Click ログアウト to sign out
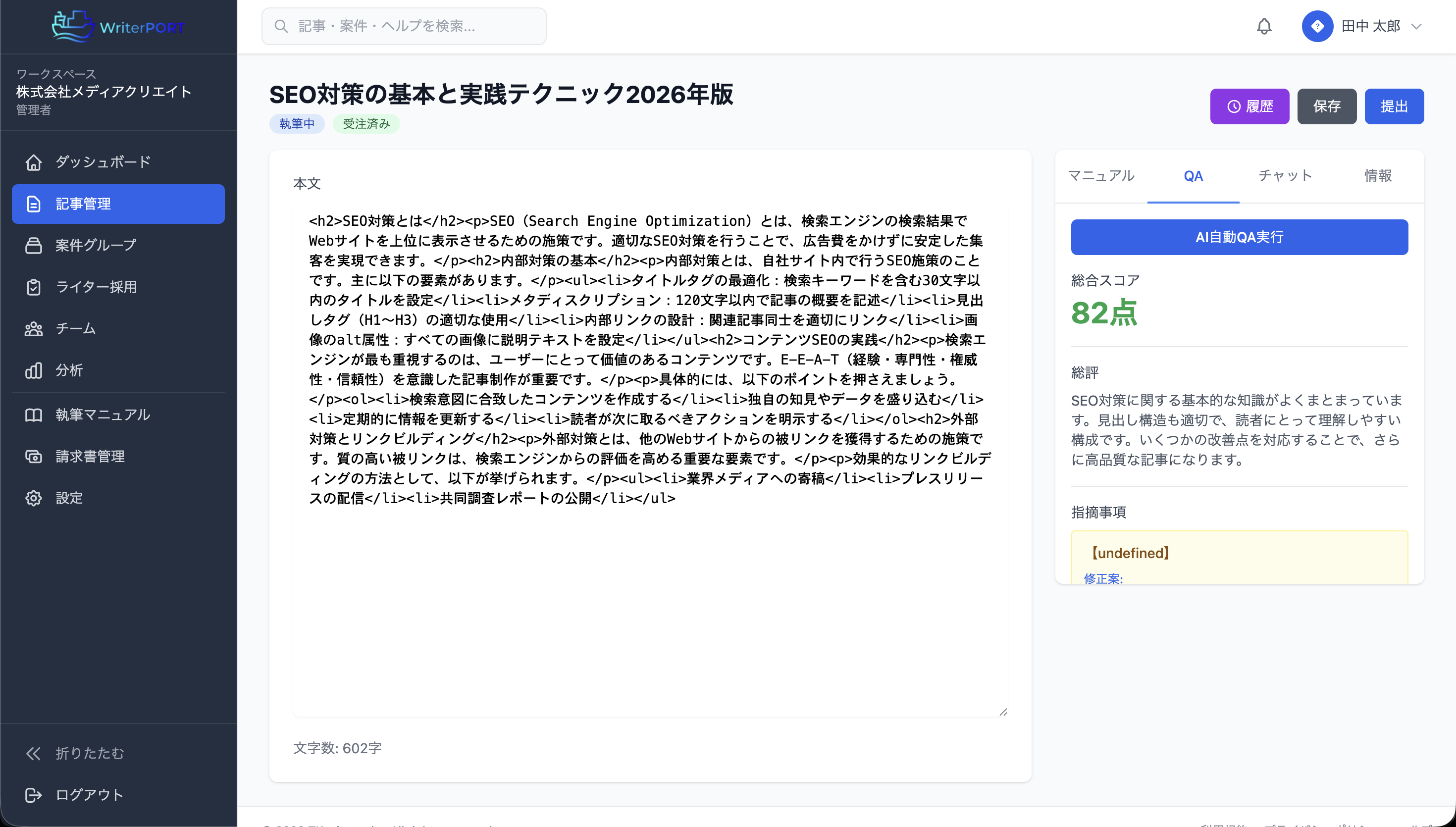Viewport: 1456px width, 827px height. [118, 795]
